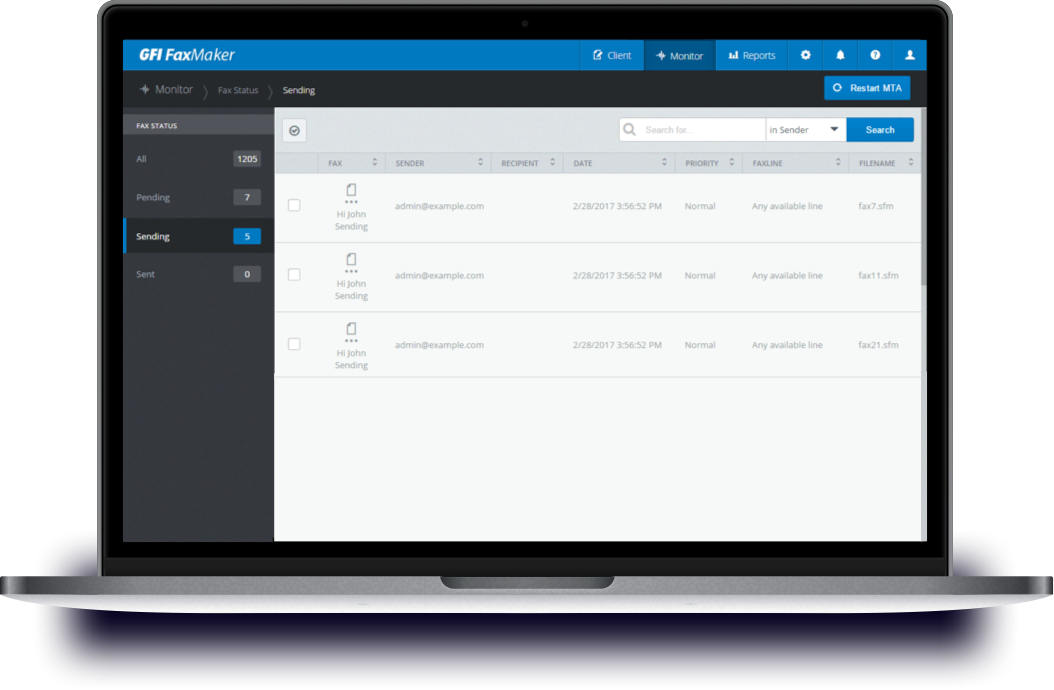1054x690 pixels.
Task: Click the Sending breadcrumb item
Action: tap(298, 90)
